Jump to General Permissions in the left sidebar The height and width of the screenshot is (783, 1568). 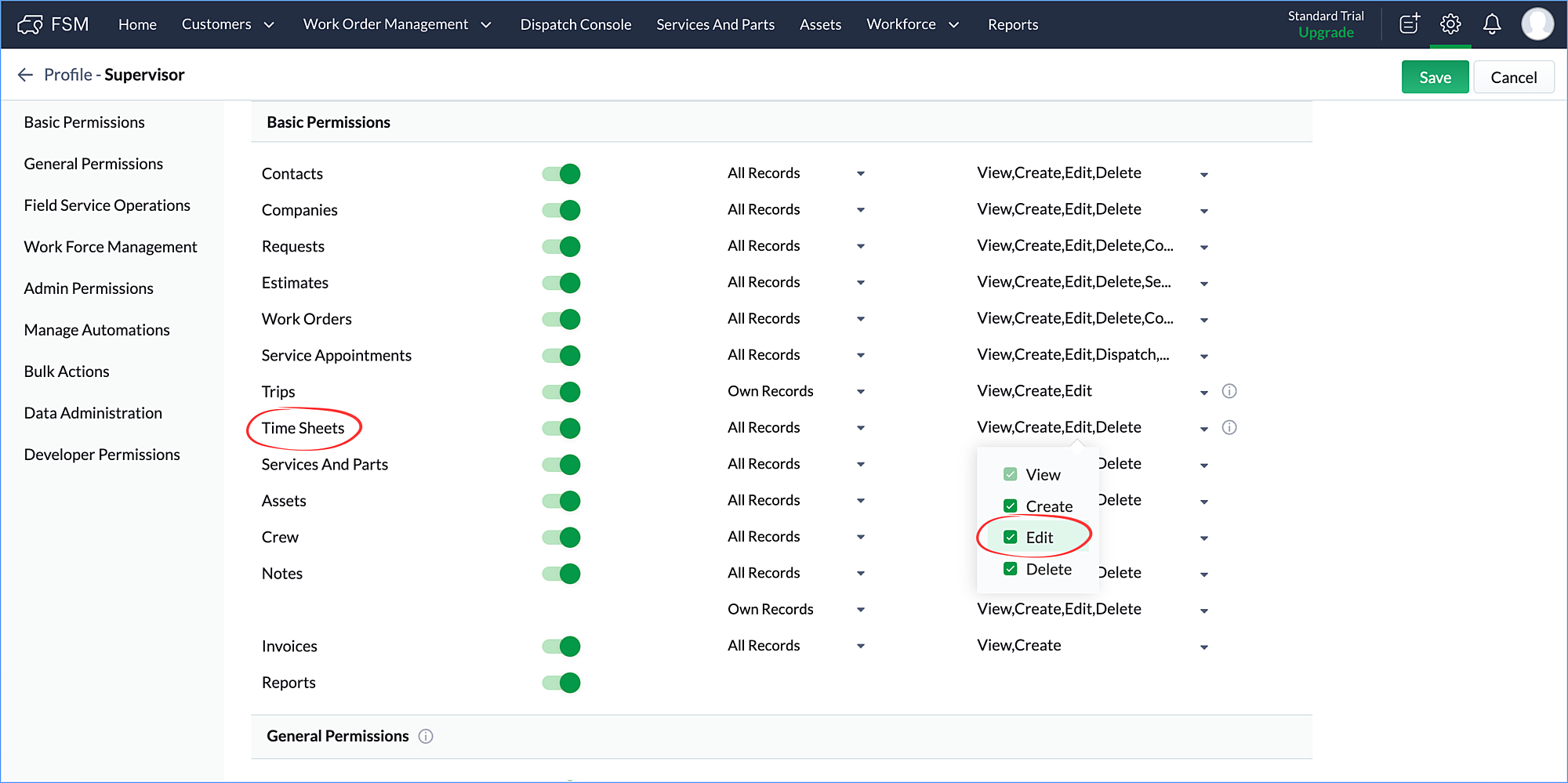pyautogui.click(x=93, y=164)
